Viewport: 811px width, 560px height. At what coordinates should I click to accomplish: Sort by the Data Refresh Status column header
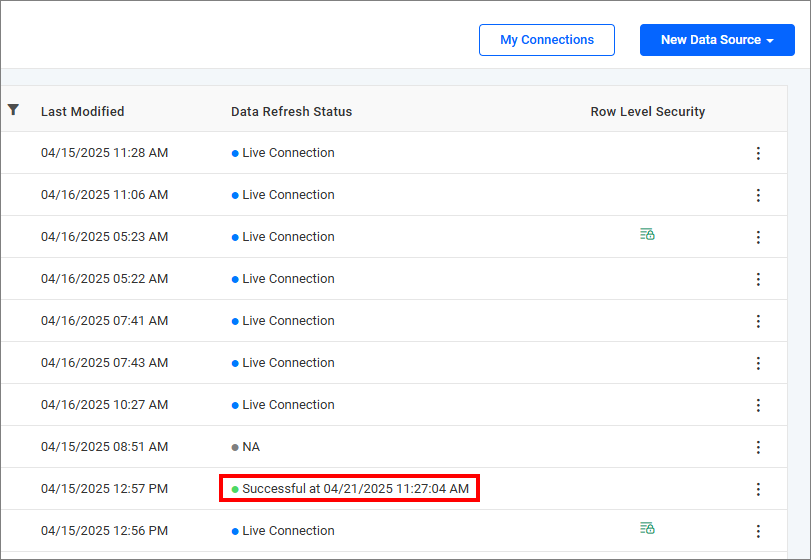coord(291,112)
